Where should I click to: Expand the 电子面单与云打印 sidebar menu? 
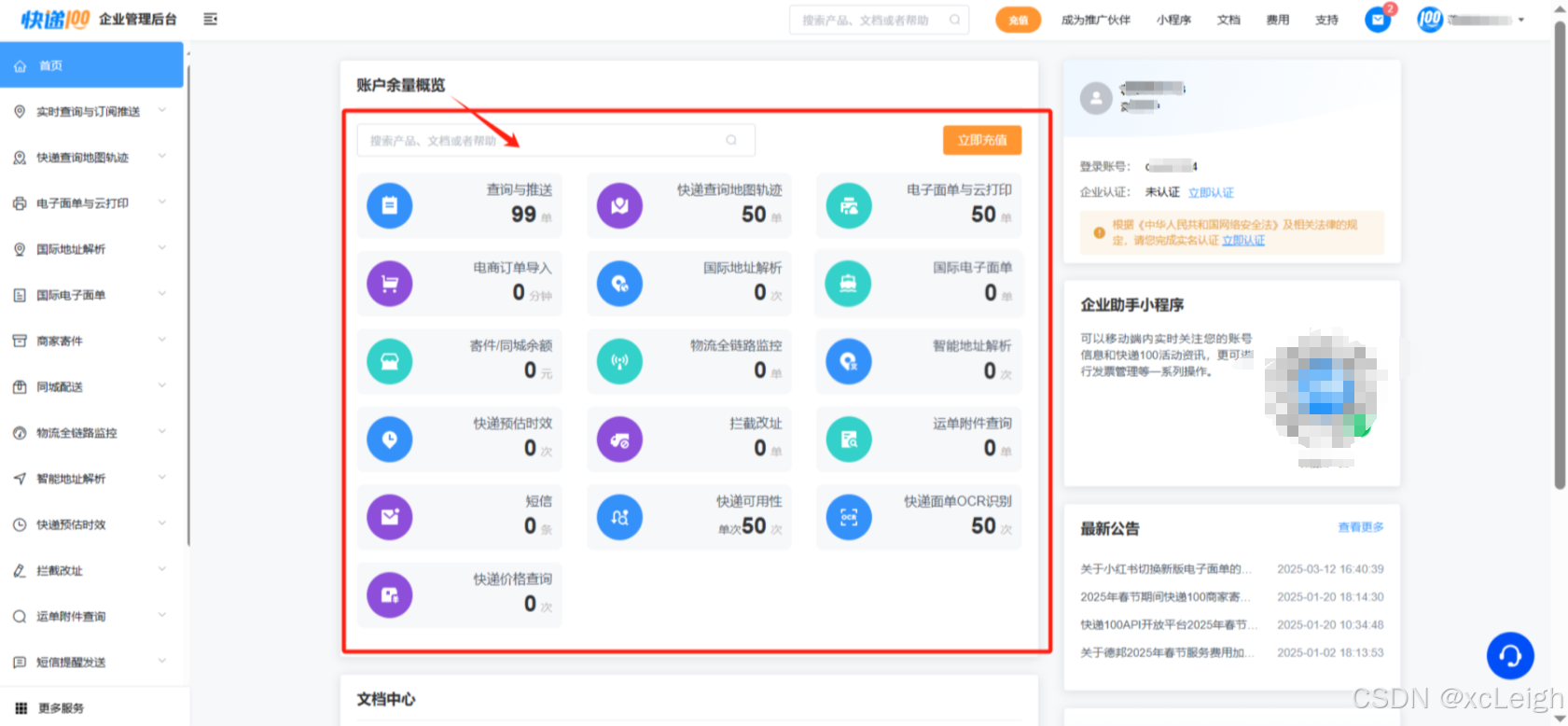tap(92, 202)
